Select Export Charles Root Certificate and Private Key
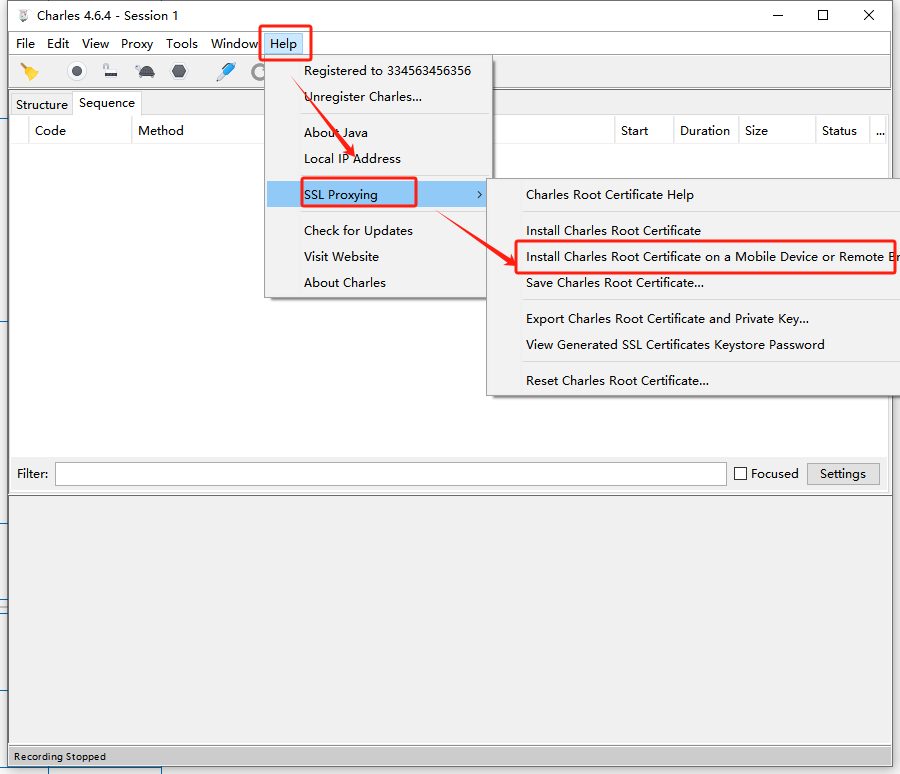The image size is (900, 774). [x=667, y=319]
